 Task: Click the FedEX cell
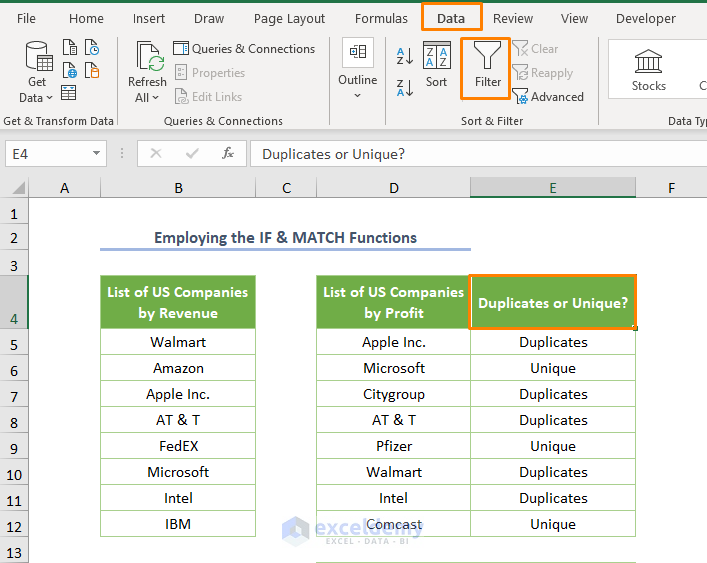click(178, 446)
